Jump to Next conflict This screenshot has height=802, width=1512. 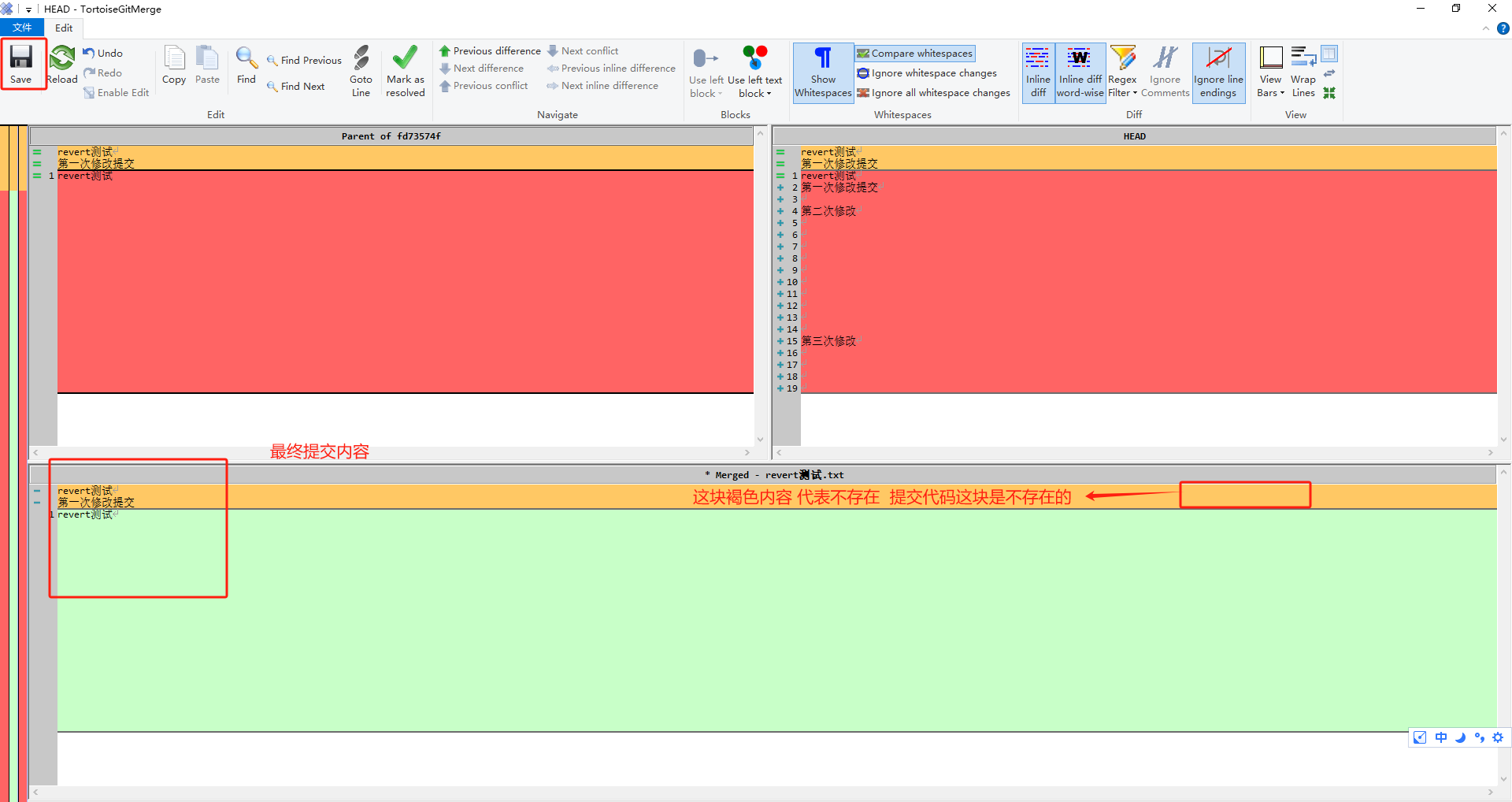click(583, 50)
